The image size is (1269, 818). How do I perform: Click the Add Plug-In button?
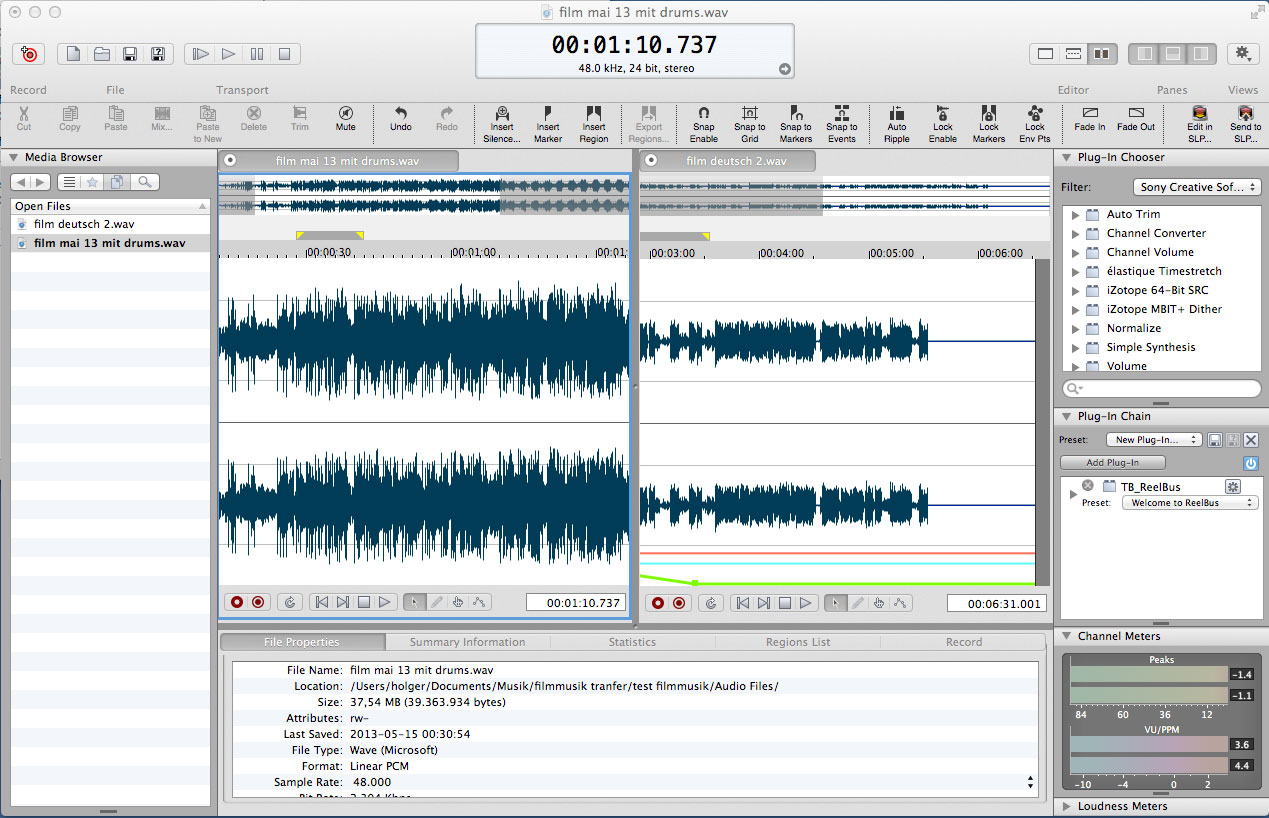(x=1113, y=463)
